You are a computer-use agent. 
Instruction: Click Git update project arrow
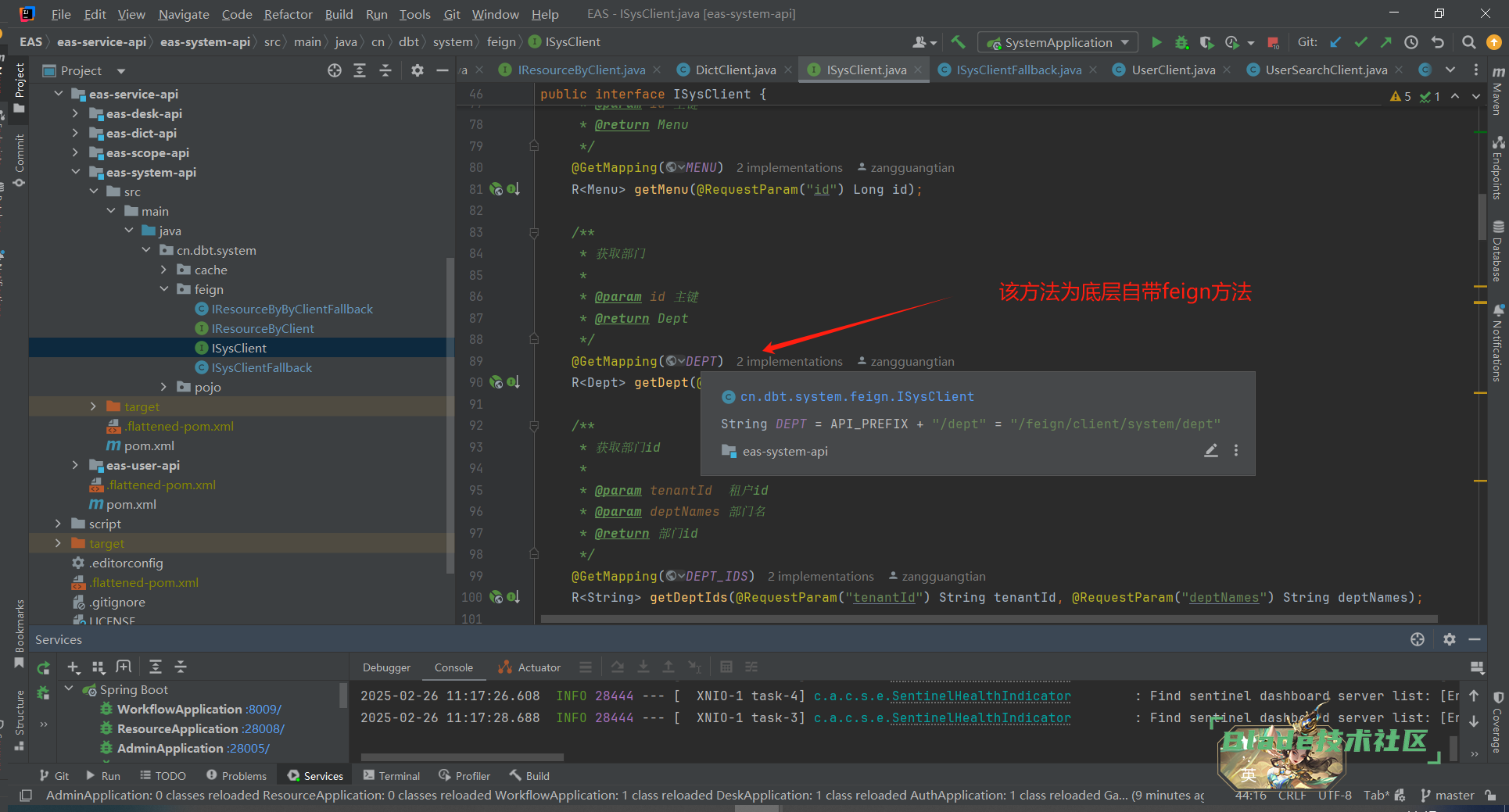click(x=1335, y=42)
